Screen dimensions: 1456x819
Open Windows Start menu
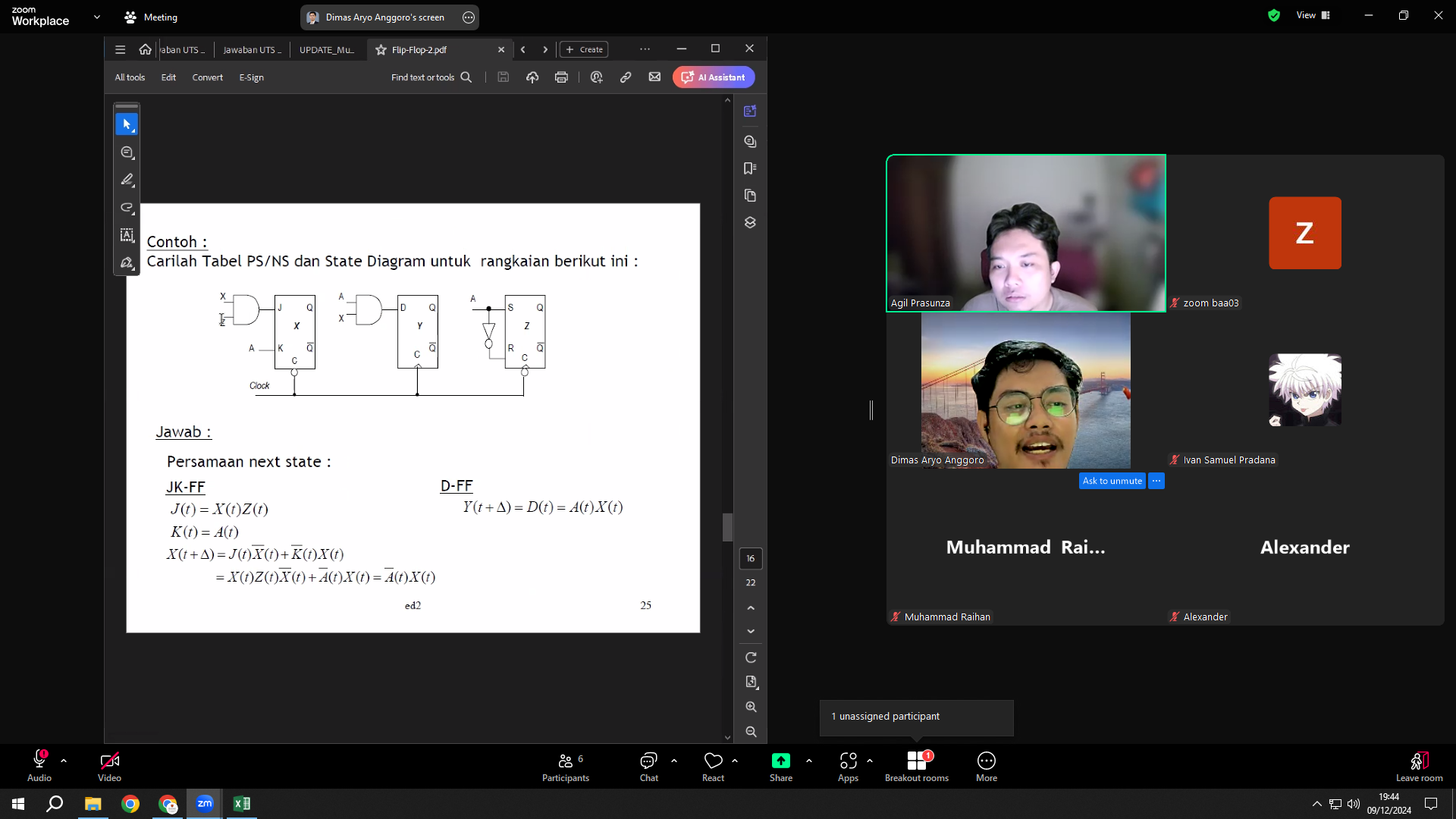click(18, 804)
